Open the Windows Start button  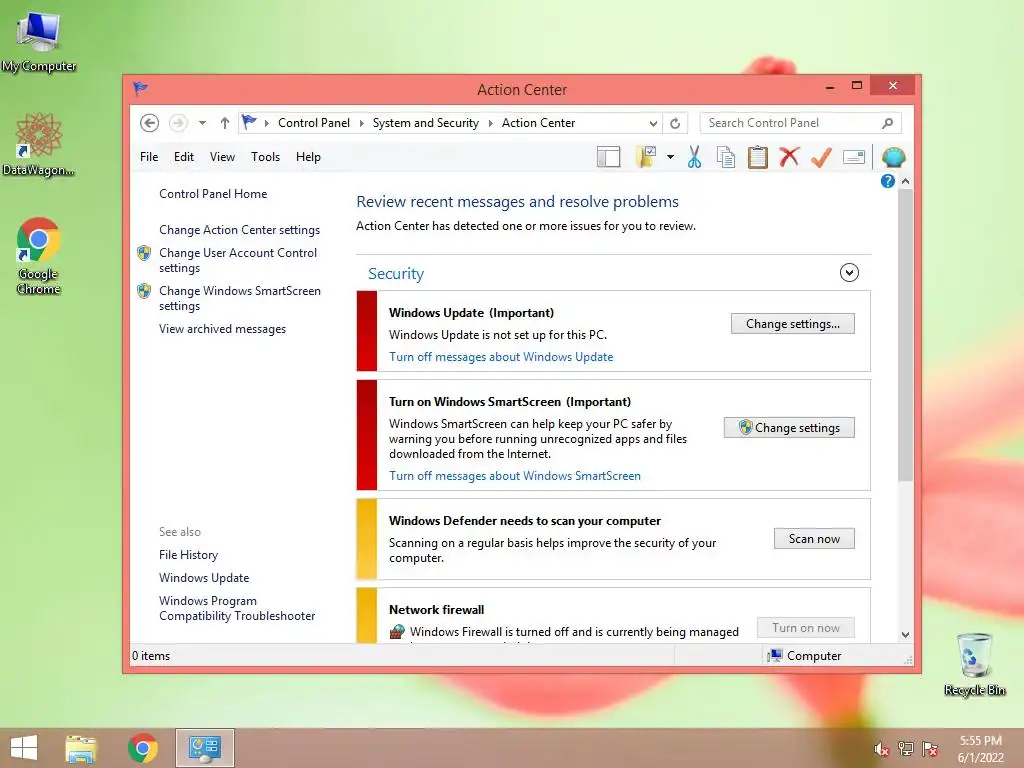pos(24,748)
